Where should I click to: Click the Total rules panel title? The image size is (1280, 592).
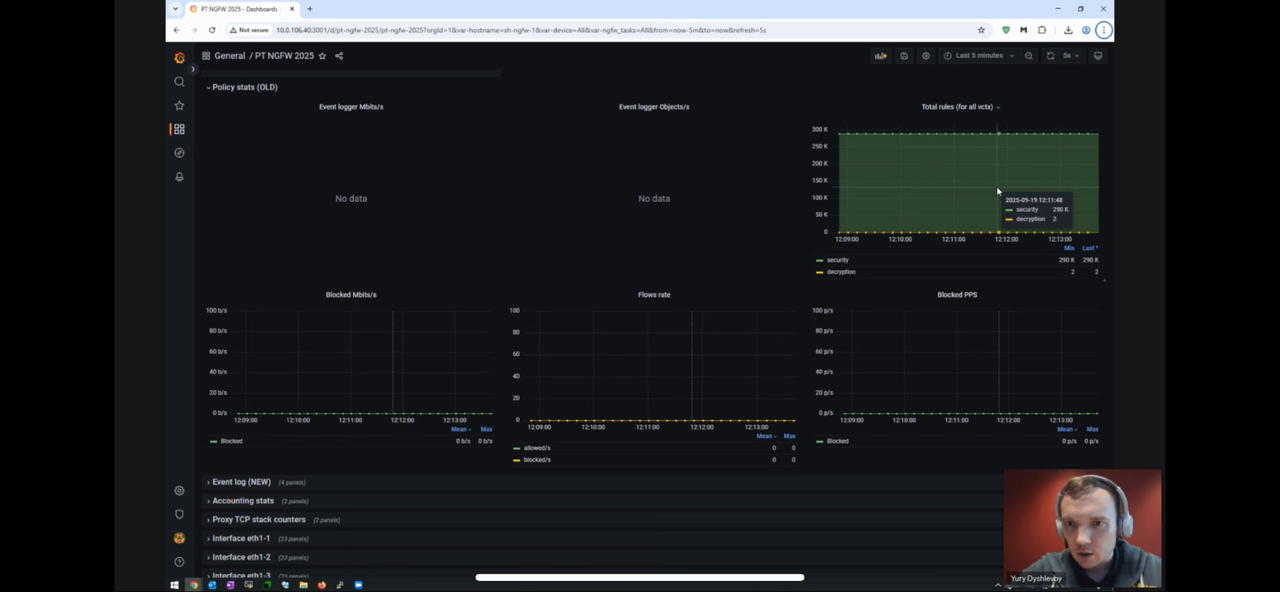(x=957, y=107)
